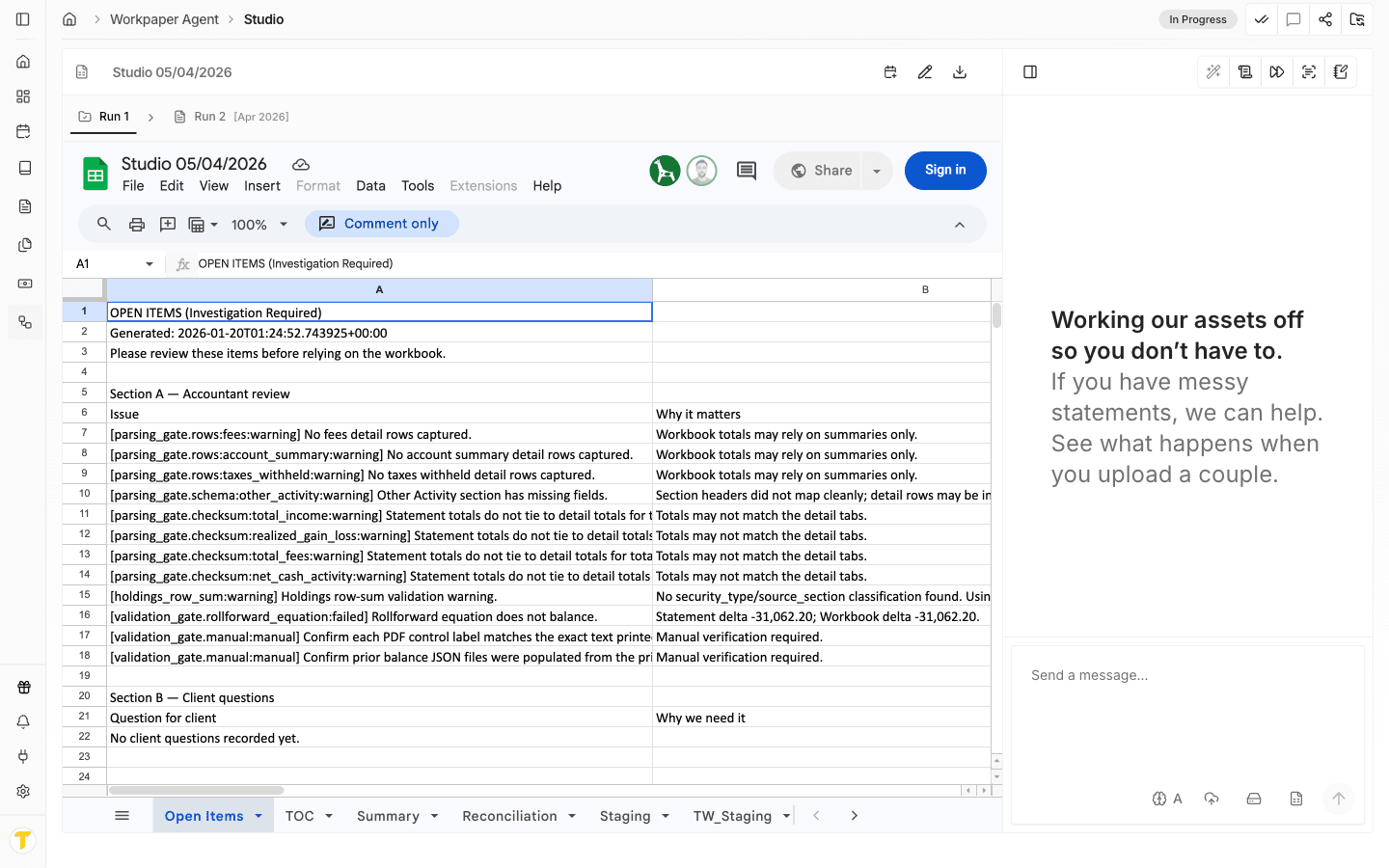Open the book icon in left sidebar

click(23, 168)
